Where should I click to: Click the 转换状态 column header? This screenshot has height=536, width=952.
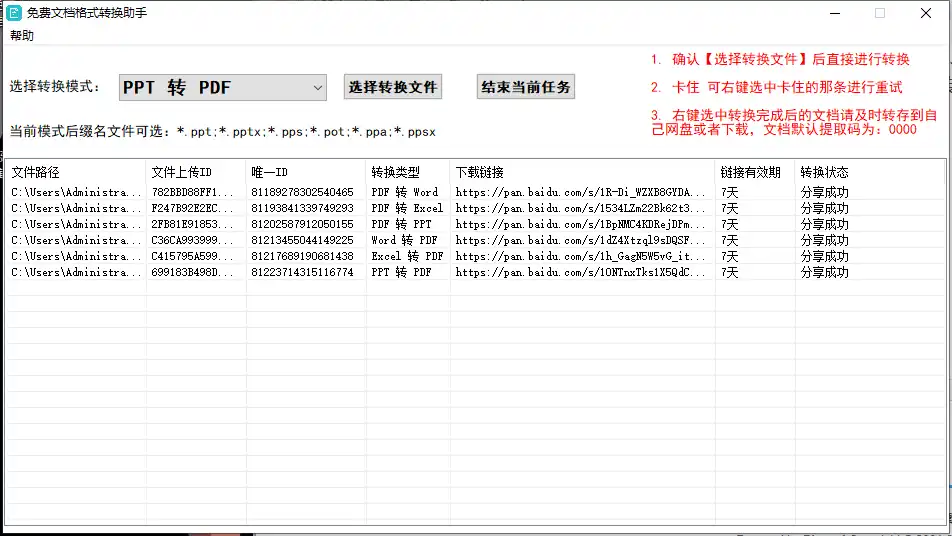click(x=824, y=172)
